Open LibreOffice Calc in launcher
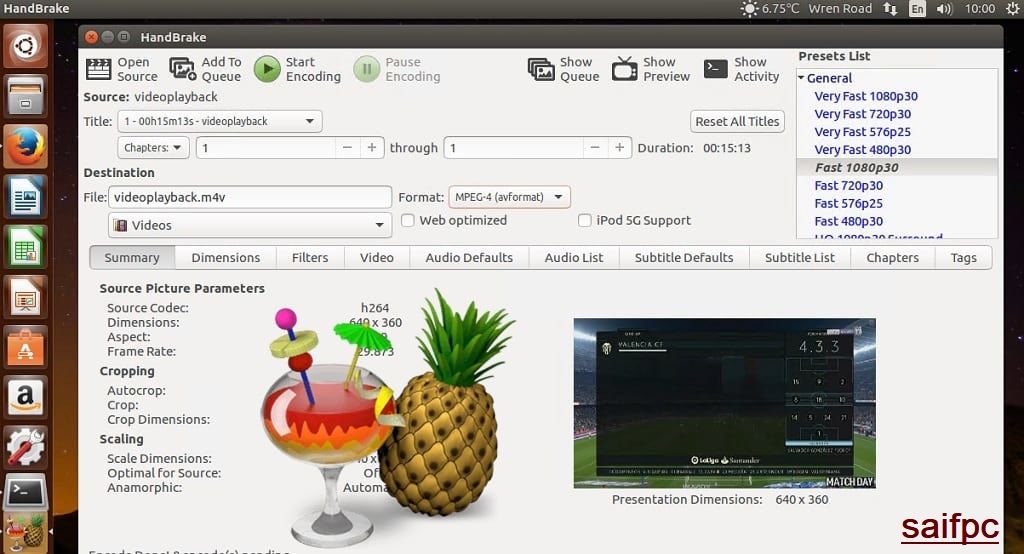Screen dimensions: 1024x554 point(25,247)
